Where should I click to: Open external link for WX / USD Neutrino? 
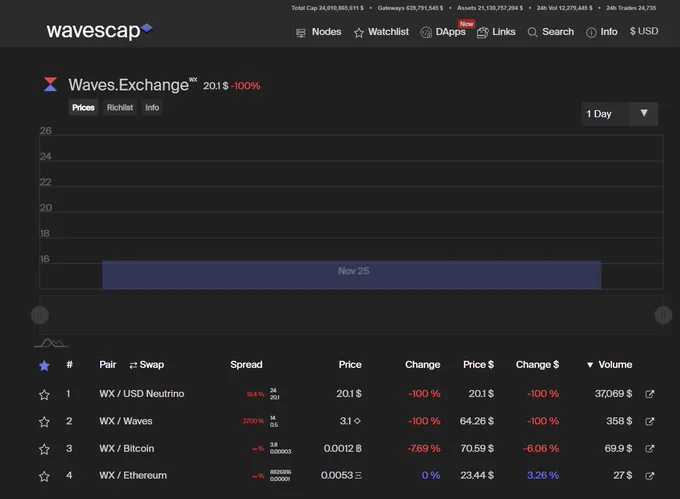[x=650, y=394]
